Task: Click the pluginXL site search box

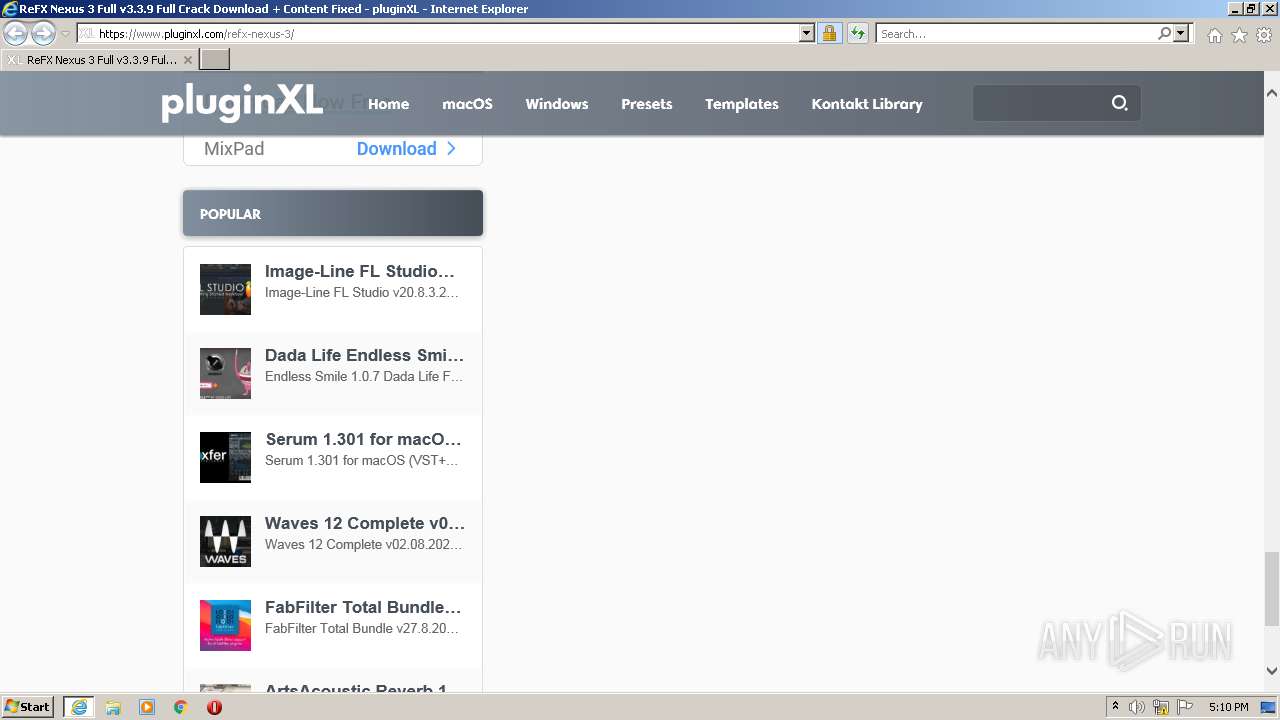Action: 1040,103
